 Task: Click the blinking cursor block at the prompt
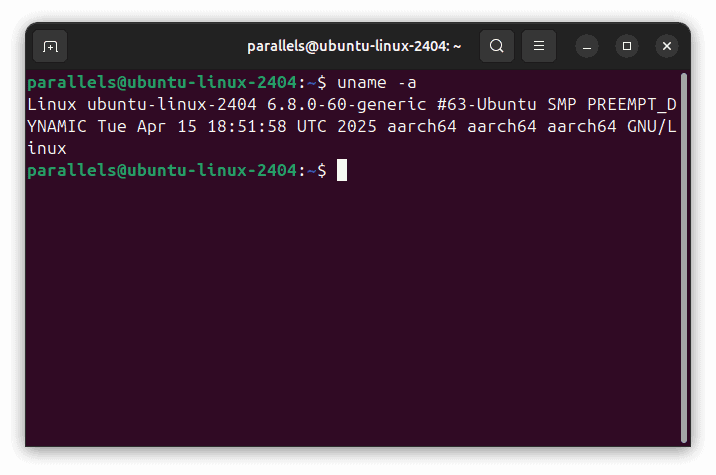[341, 170]
